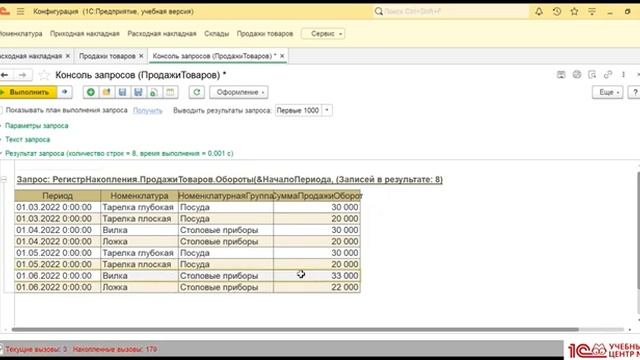Click the Запрос: РегистрНакопления.ПродажиТоваров heading
Viewport: 640px width, 360px height.
tap(229, 180)
